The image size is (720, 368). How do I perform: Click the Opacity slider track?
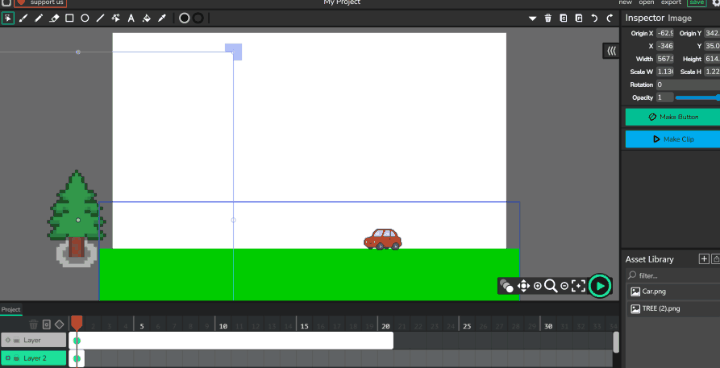tap(698, 97)
